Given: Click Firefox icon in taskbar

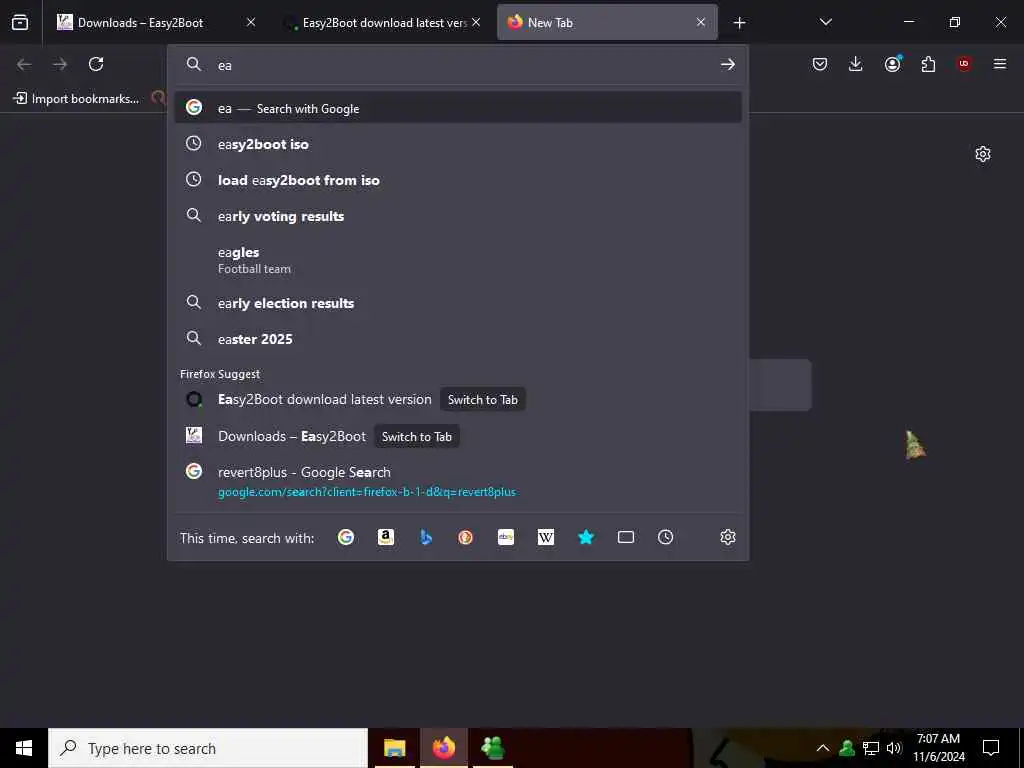Looking at the screenshot, I should (444, 748).
